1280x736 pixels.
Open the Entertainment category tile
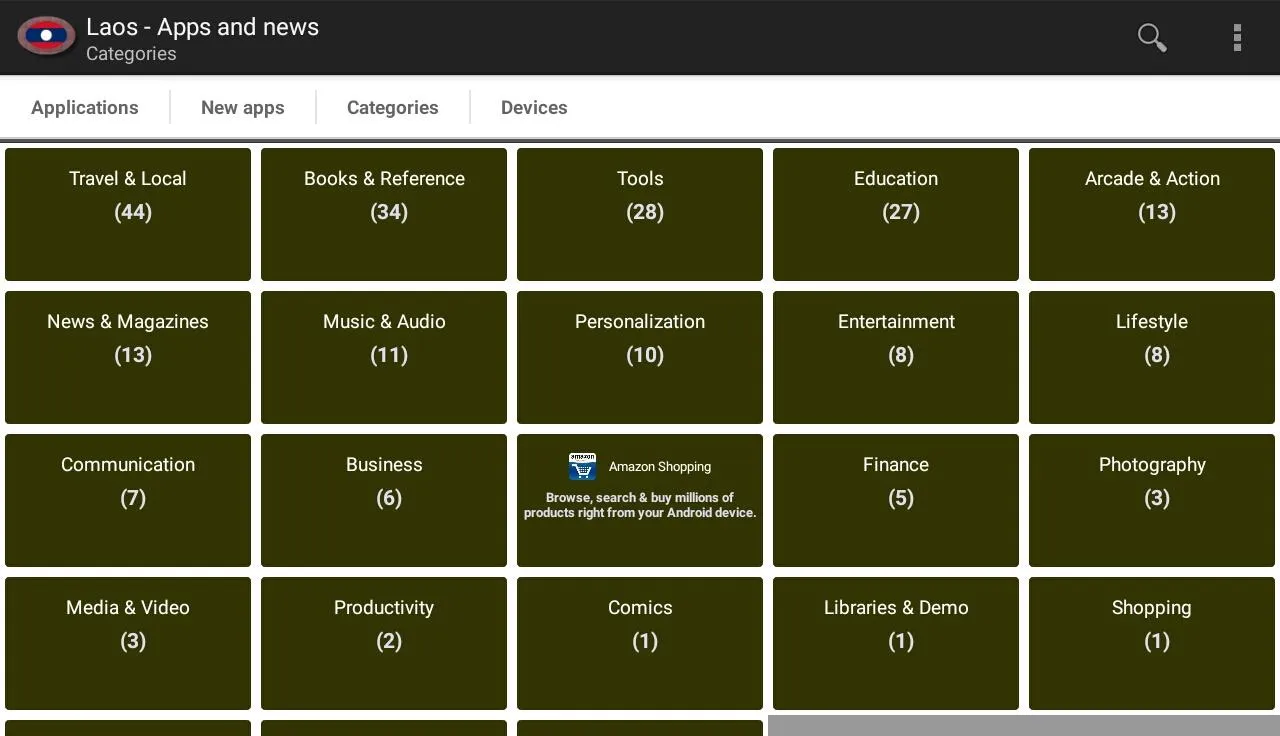(896, 357)
